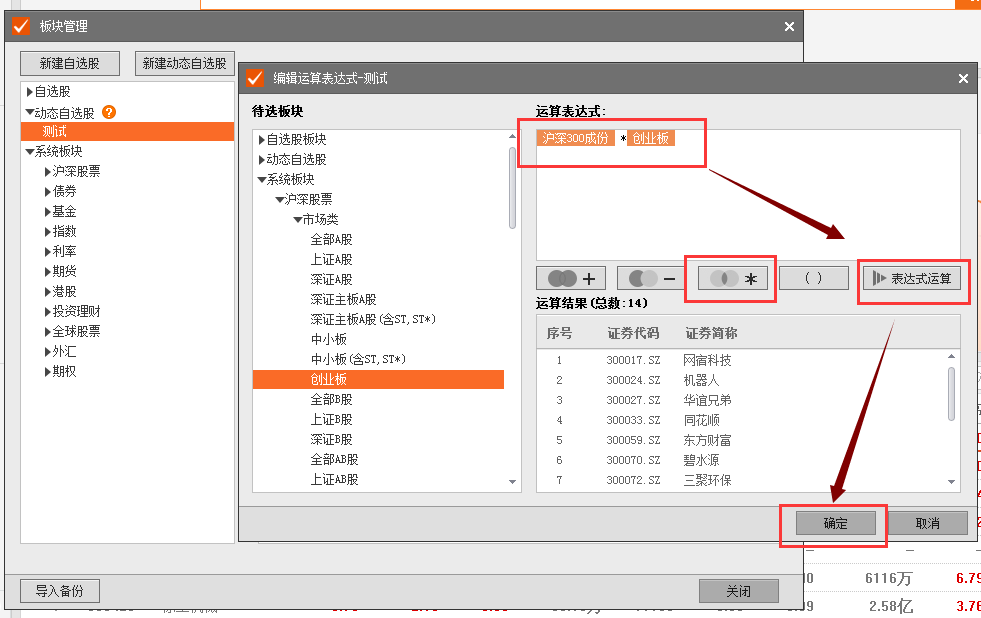981x618 pixels.
Task: Click the intersection asterisk operator button
Action: [732, 279]
